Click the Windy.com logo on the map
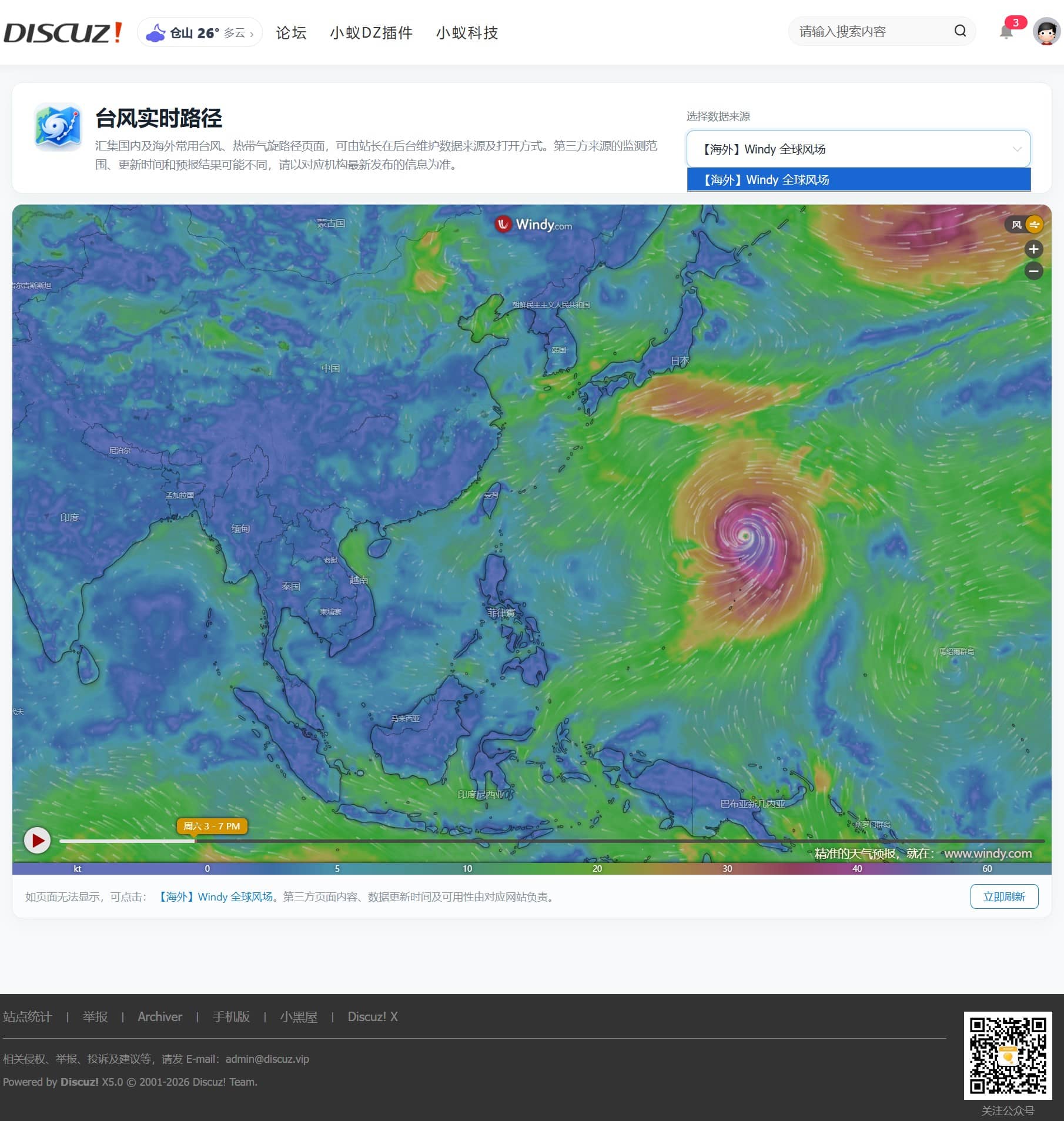 [533, 225]
